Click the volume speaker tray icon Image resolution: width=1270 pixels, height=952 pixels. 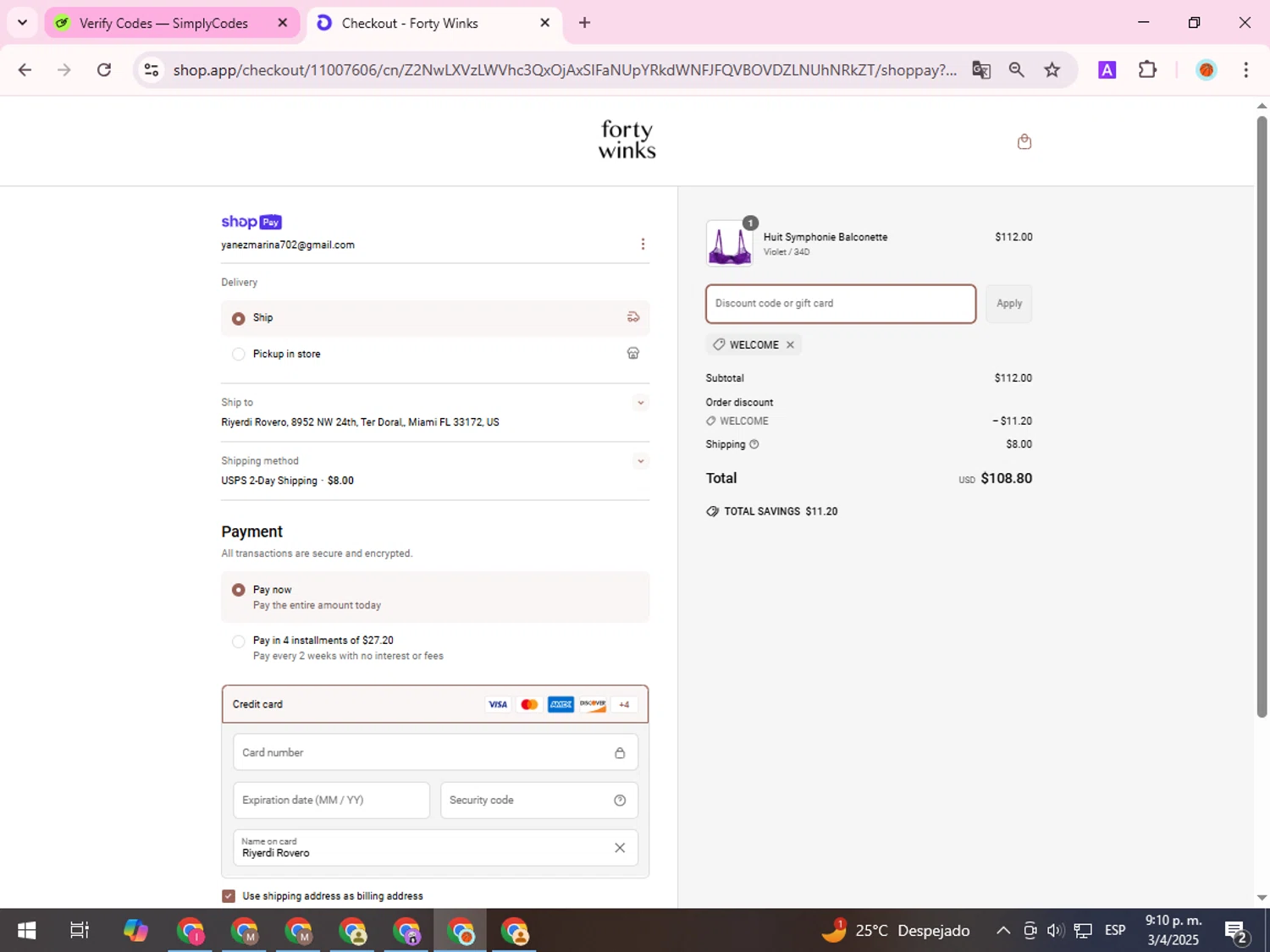tap(1055, 931)
